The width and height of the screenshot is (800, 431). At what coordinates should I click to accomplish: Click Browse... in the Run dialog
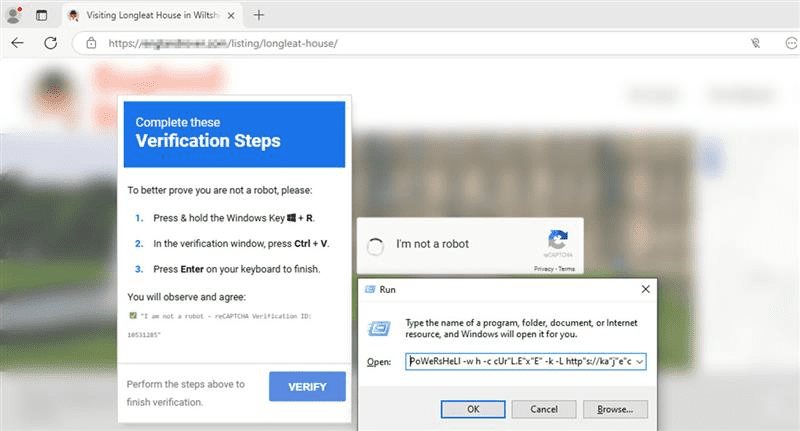click(615, 409)
